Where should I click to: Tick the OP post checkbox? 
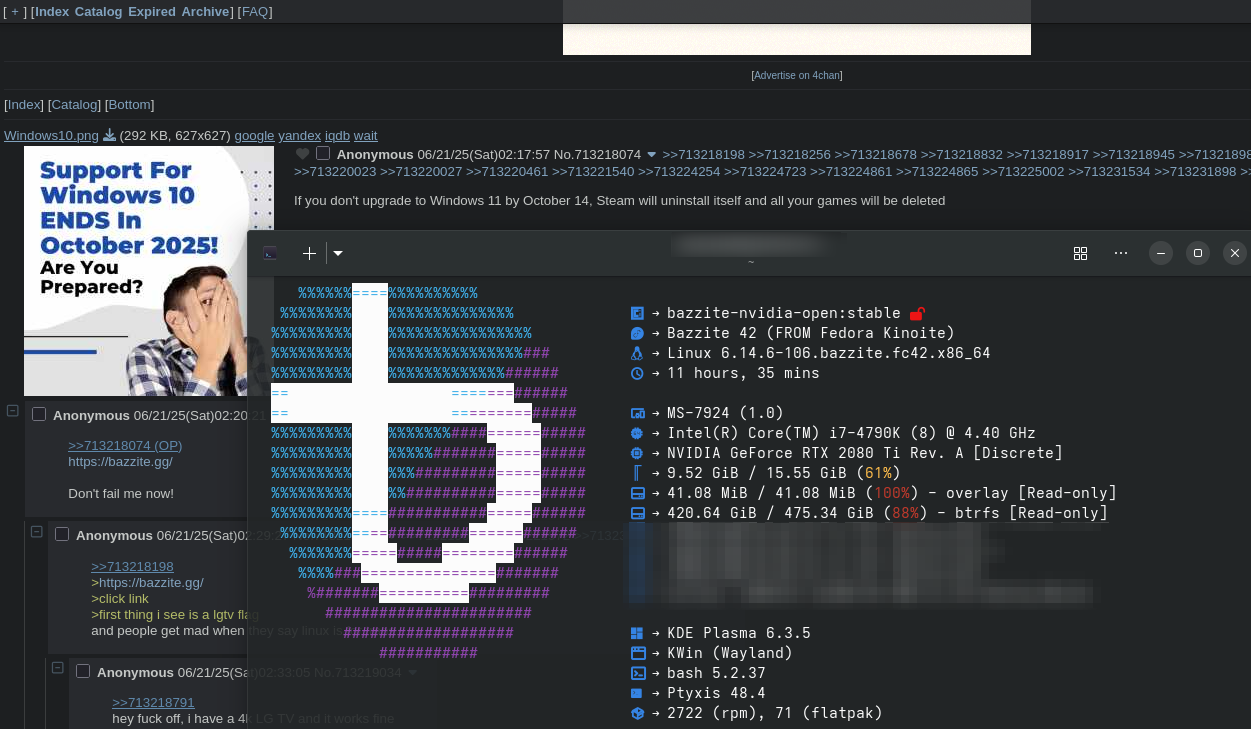323,153
